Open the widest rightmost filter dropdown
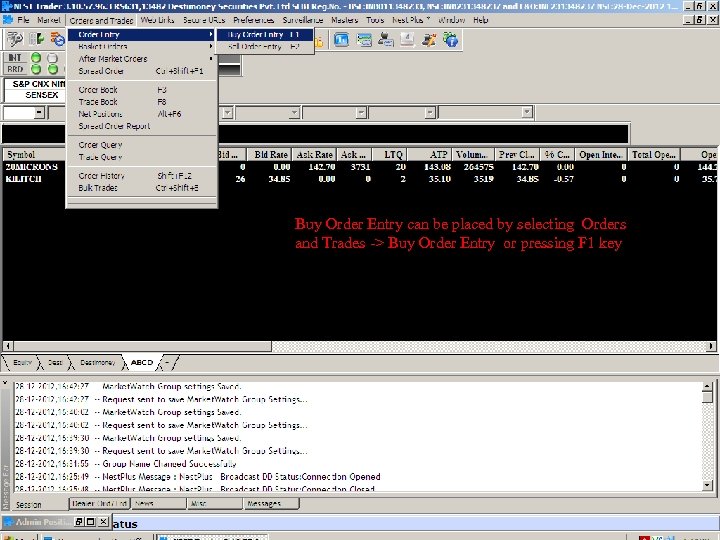720x540 pixels. point(527,112)
